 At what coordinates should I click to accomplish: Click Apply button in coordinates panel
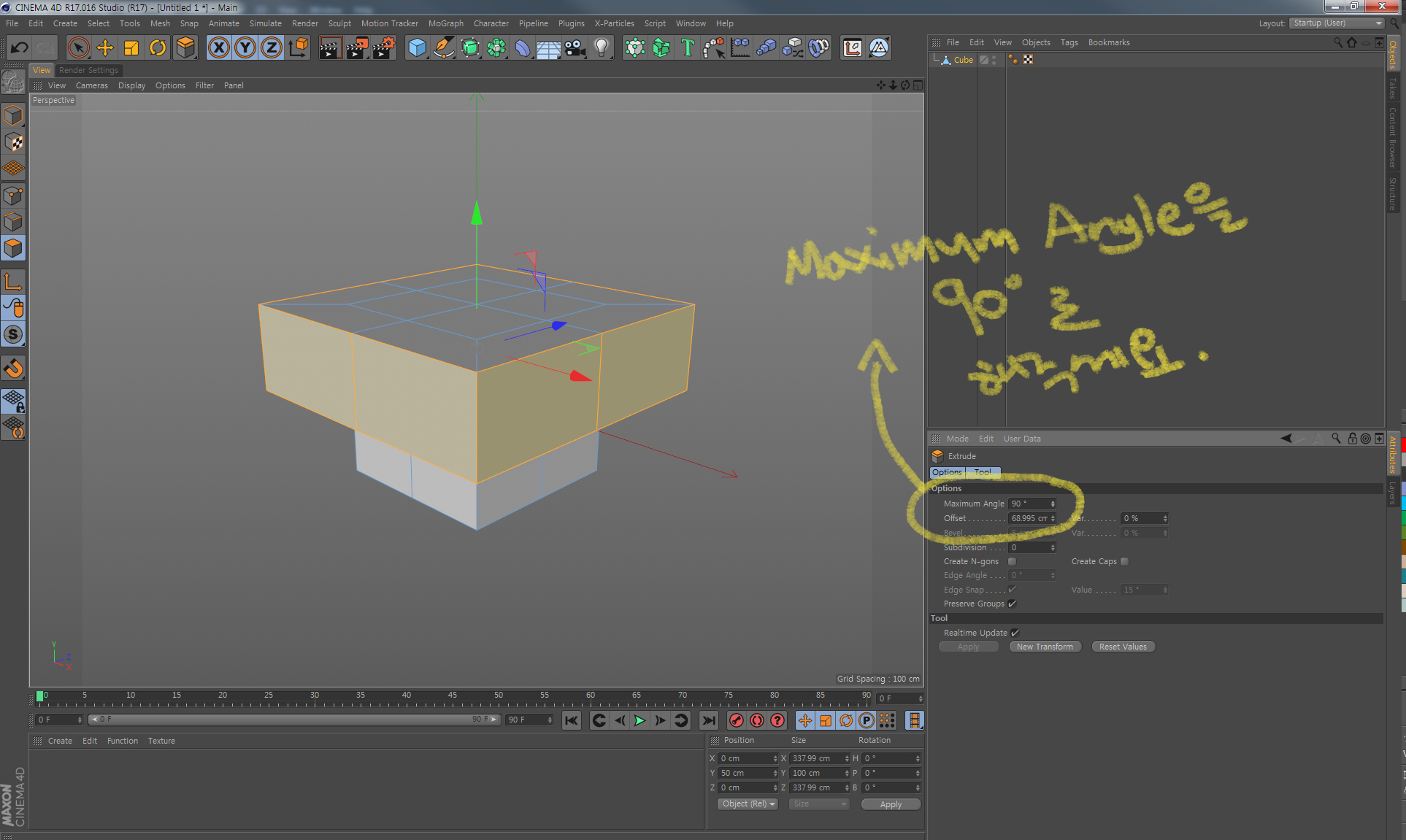coord(891,804)
